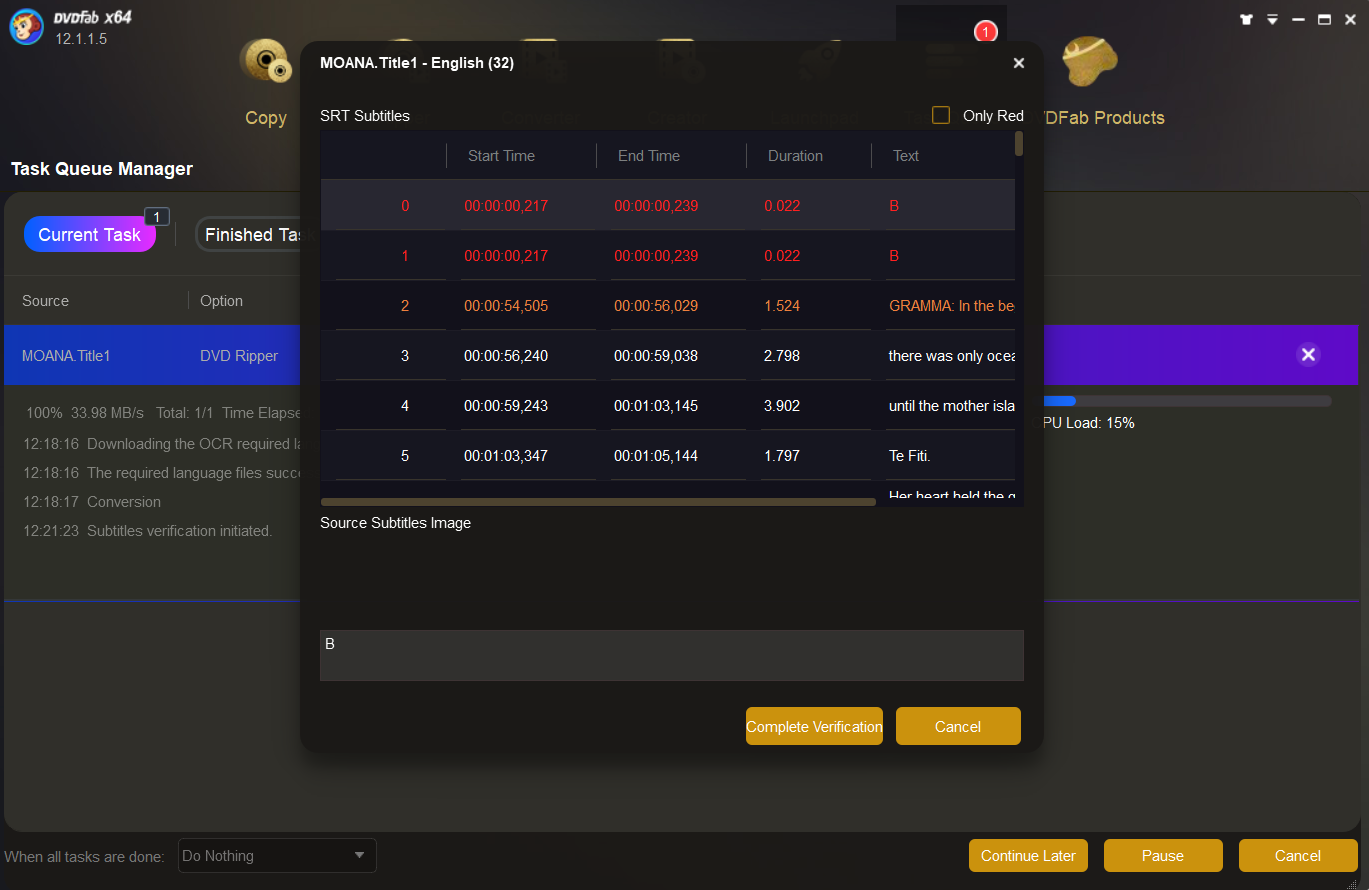Screen dimensions: 1369x890
Task: Click the Duration column header
Action: tap(795, 156)
